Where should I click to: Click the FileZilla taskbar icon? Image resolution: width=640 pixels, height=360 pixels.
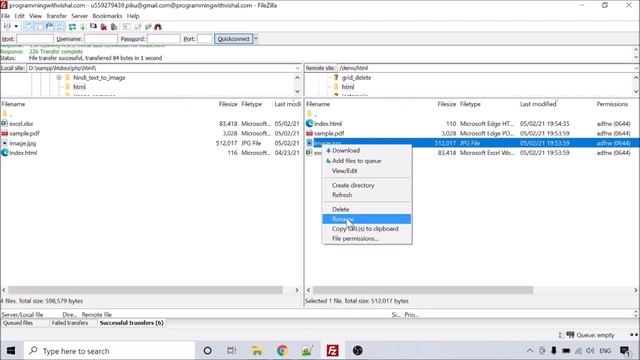point(333,351)
